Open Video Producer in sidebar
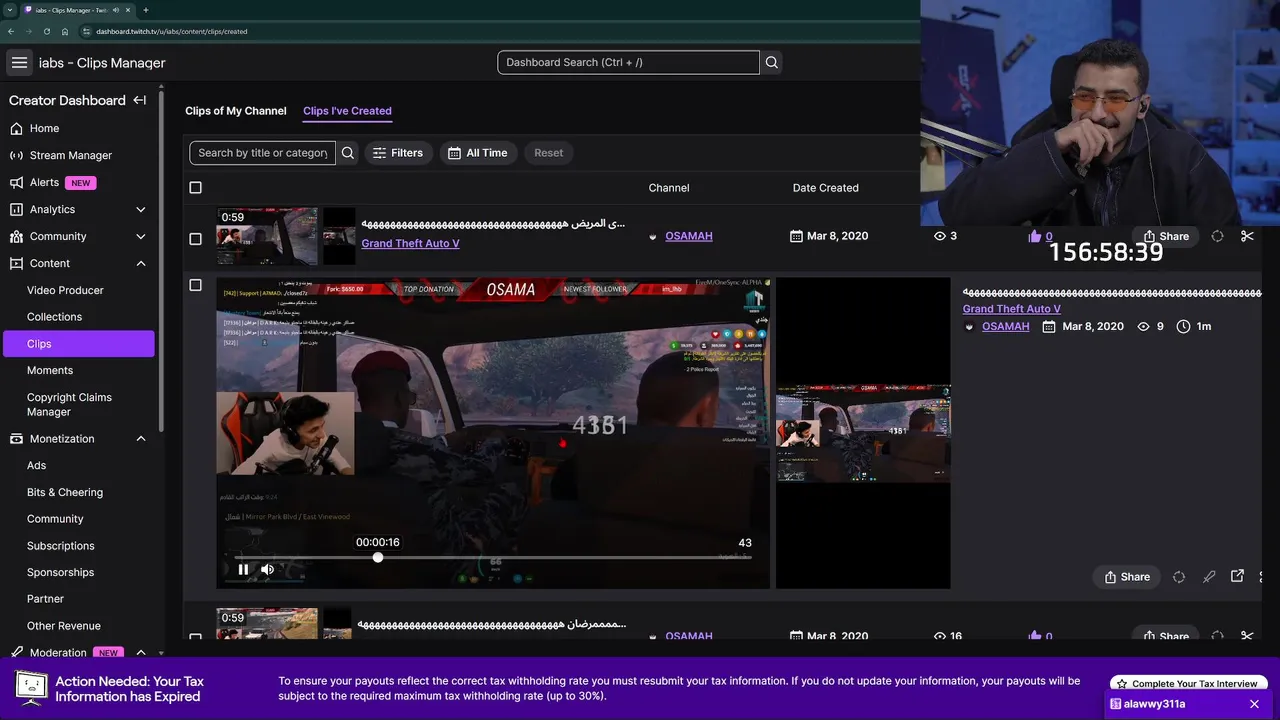The width and height of the screenshot is (1280, 720). [x=65, y=290]
